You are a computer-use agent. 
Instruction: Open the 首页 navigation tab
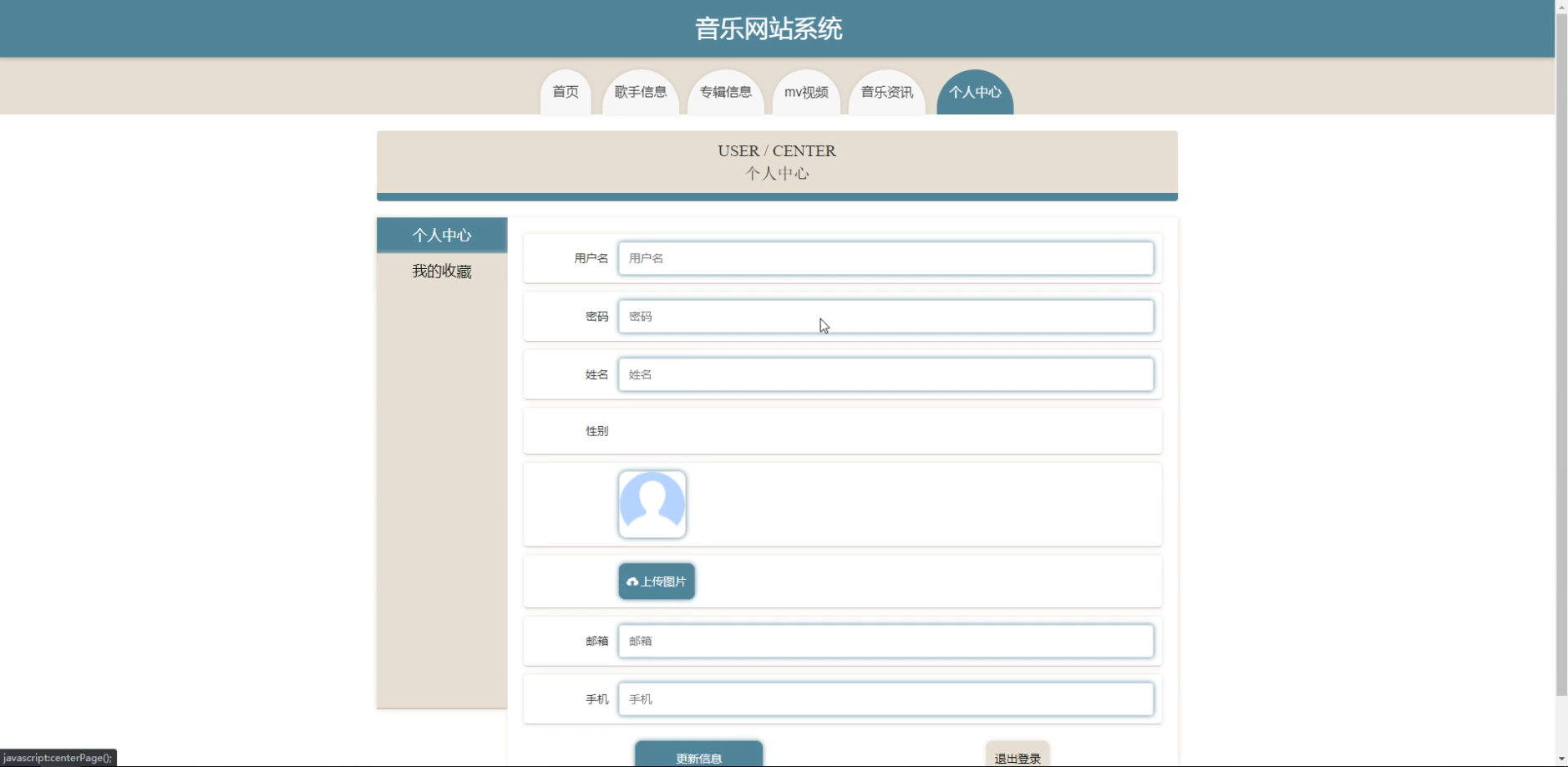point(565,92)
